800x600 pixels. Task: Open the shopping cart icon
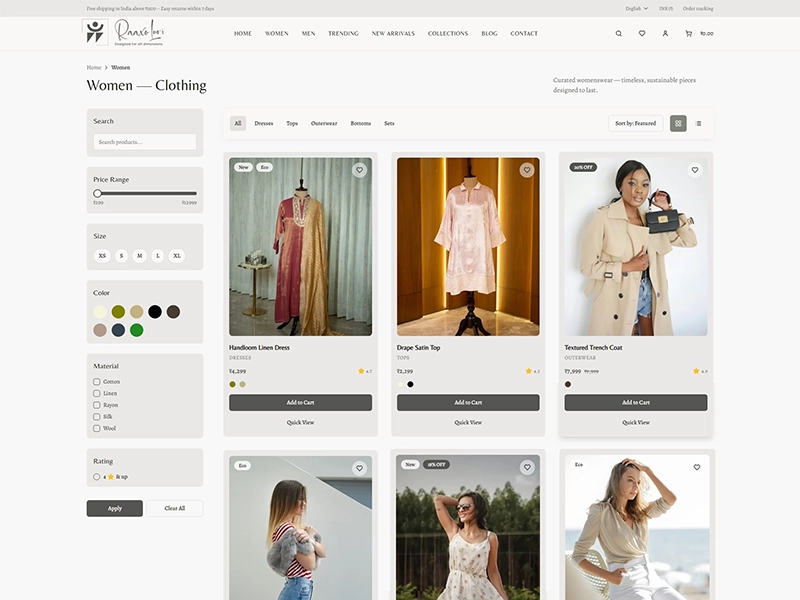(x=688, y=33)
